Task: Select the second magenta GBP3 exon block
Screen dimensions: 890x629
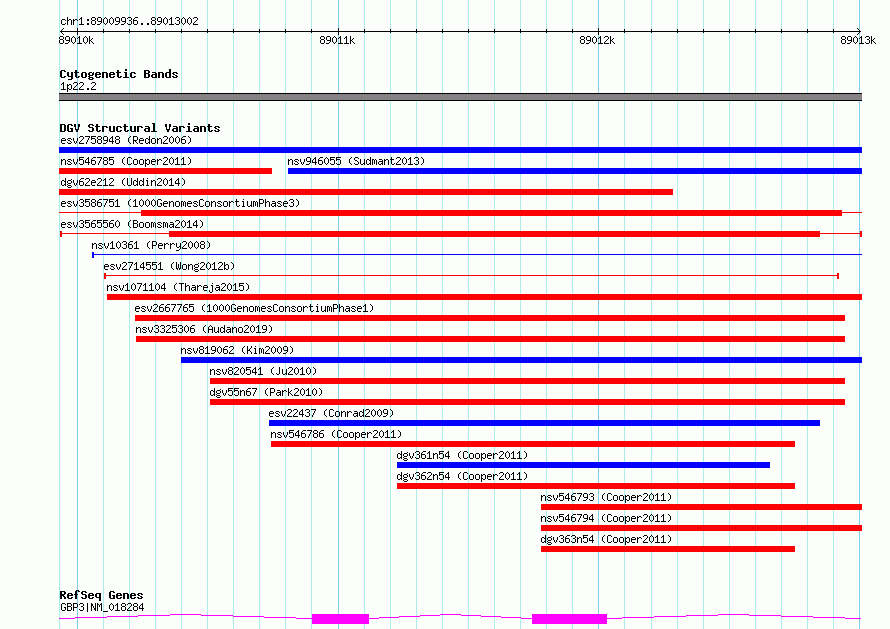Action: pyautogui.click(x=569, y=619)
